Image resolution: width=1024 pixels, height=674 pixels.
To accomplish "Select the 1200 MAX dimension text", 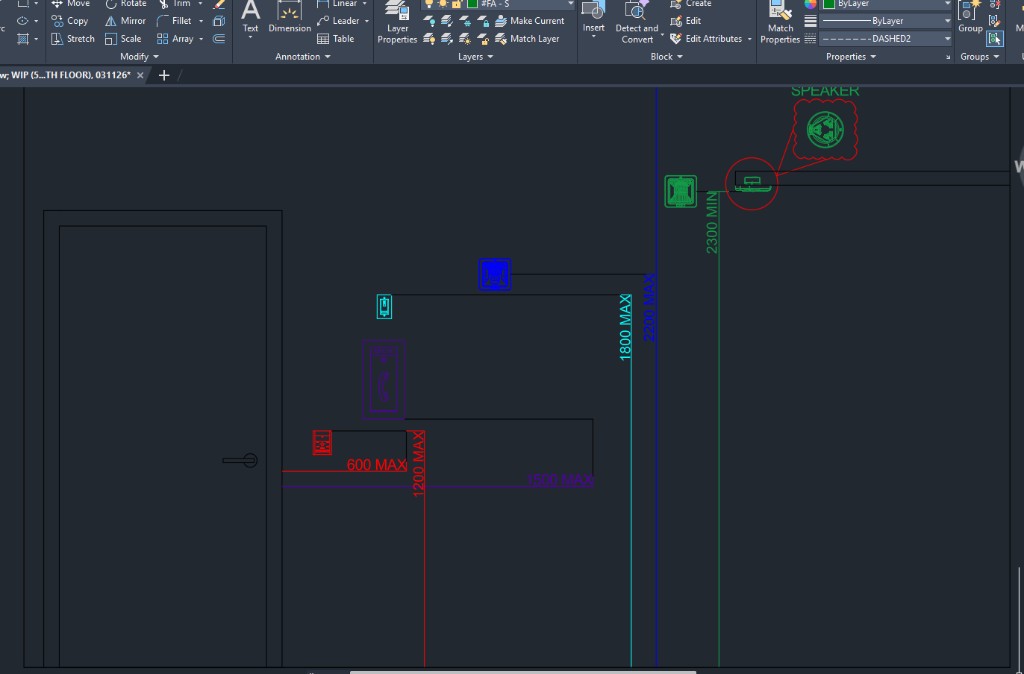I will [419, 464].
